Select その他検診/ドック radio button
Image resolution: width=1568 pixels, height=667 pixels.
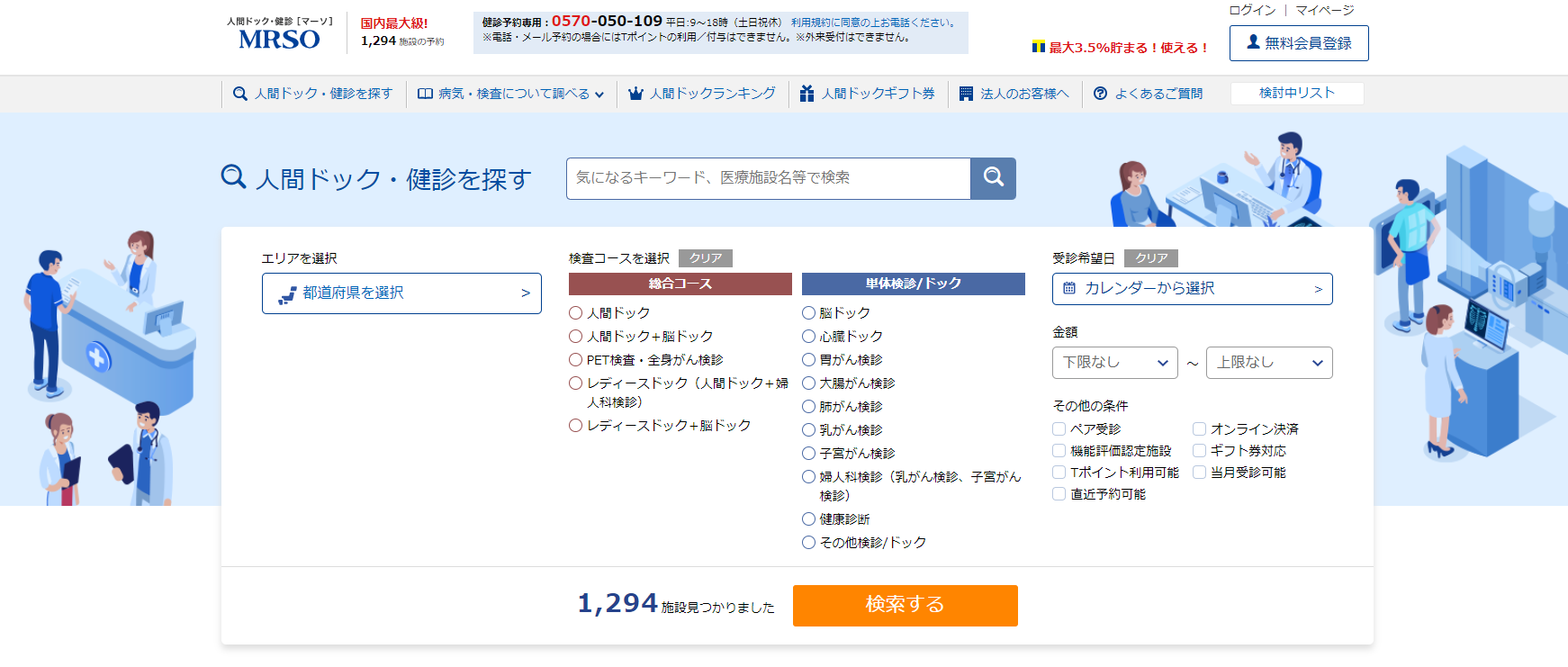[x=809, y=543]
